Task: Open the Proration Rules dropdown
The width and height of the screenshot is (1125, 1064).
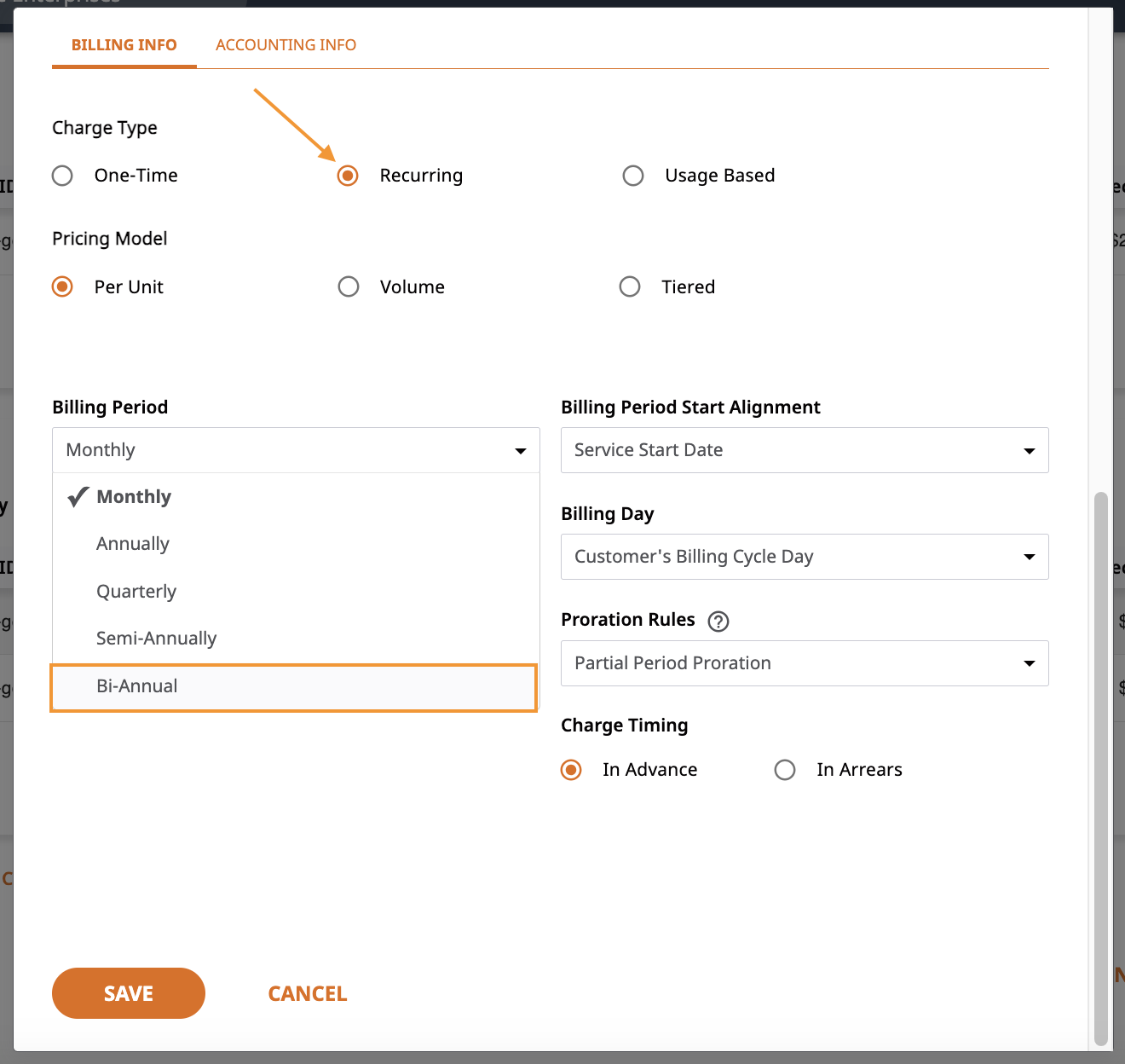Action: (x=805, y=663)
